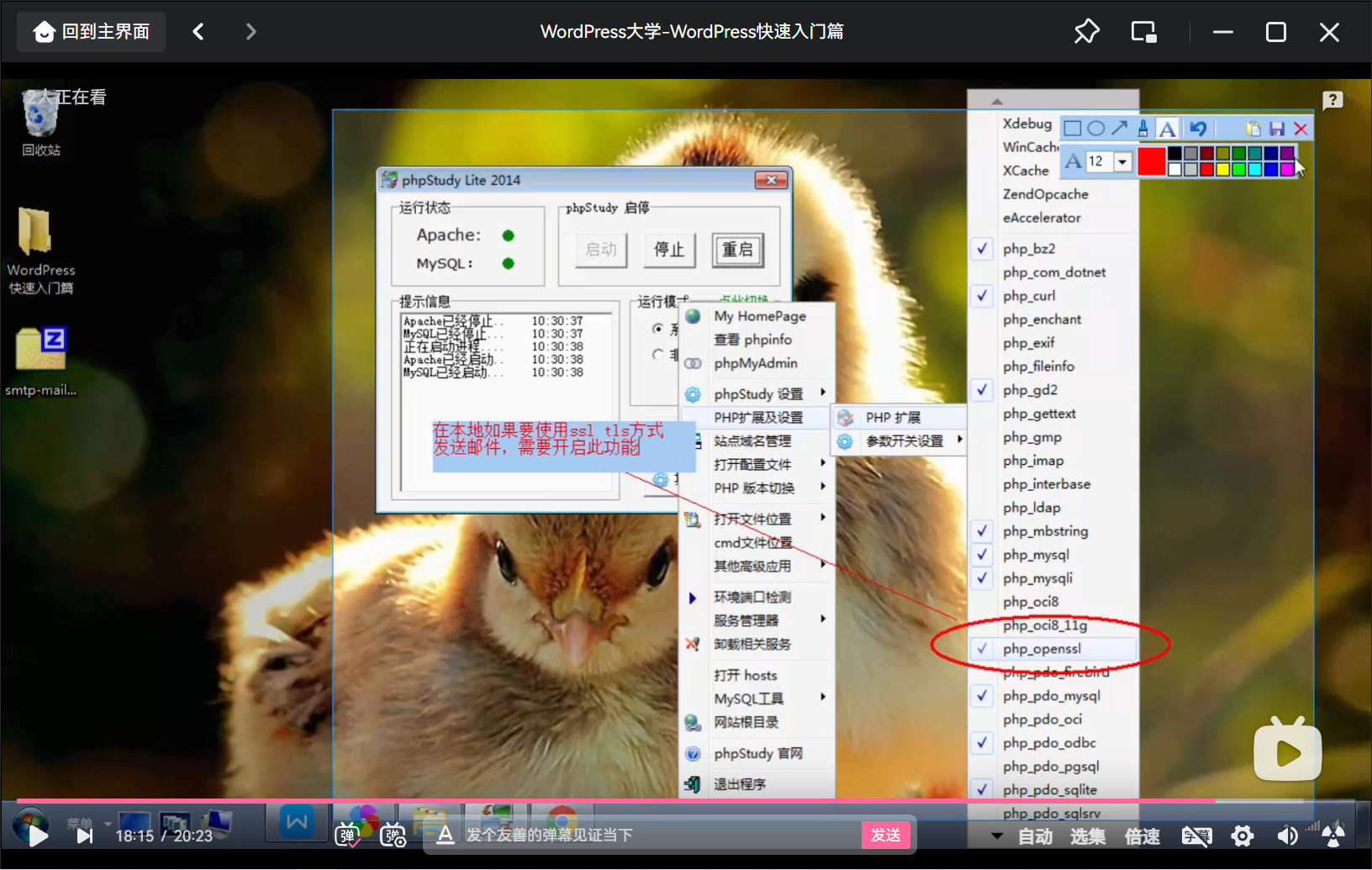
Task: Seek on the pink progress bar
Action: pos(686,801)
